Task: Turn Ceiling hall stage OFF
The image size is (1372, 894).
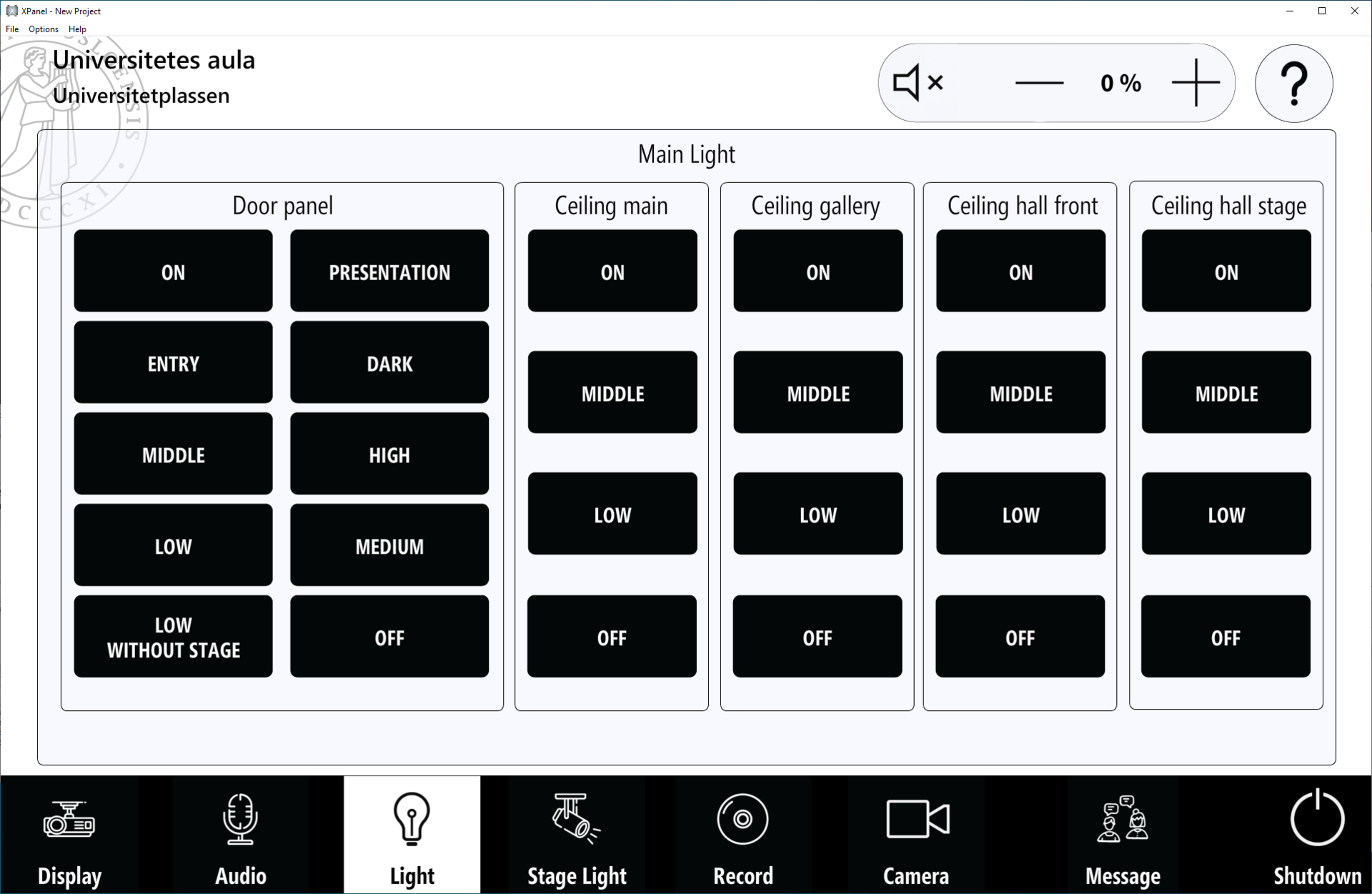Action: coord(1226,637)
